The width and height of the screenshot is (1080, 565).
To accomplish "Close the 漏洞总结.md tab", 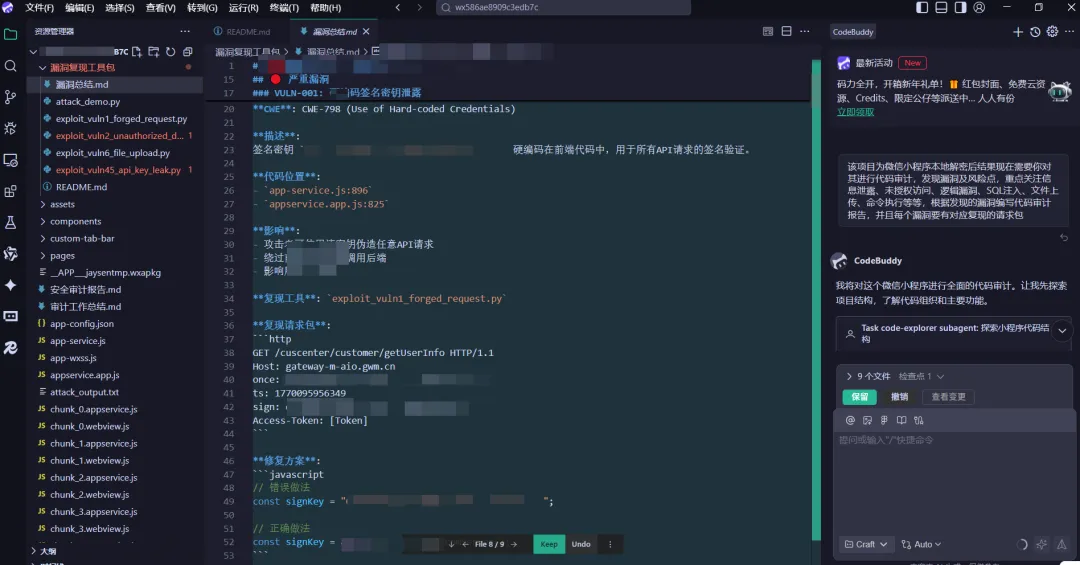I will click(x=366, y=32).
